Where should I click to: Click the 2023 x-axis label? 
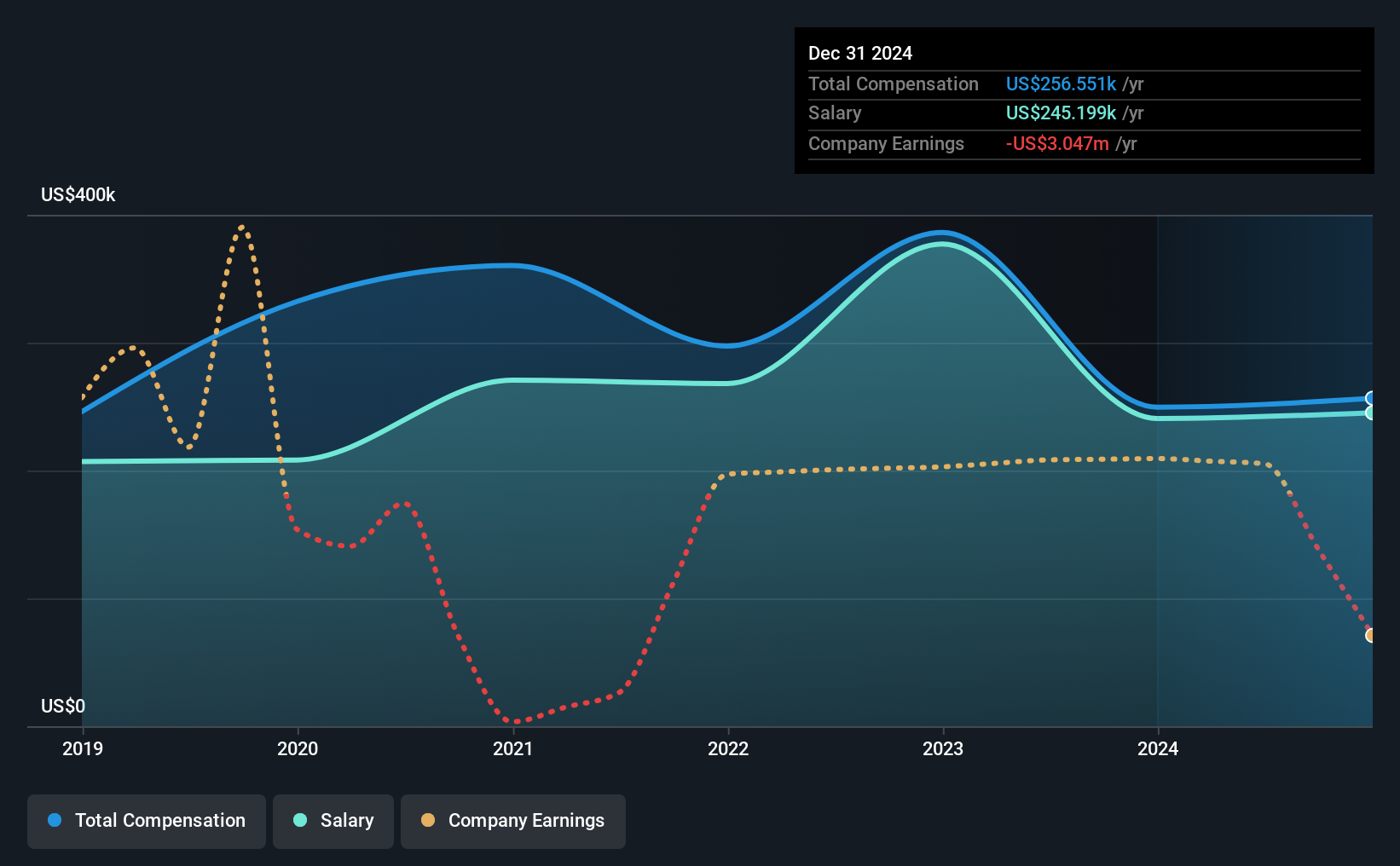click(x=943, y=748)
